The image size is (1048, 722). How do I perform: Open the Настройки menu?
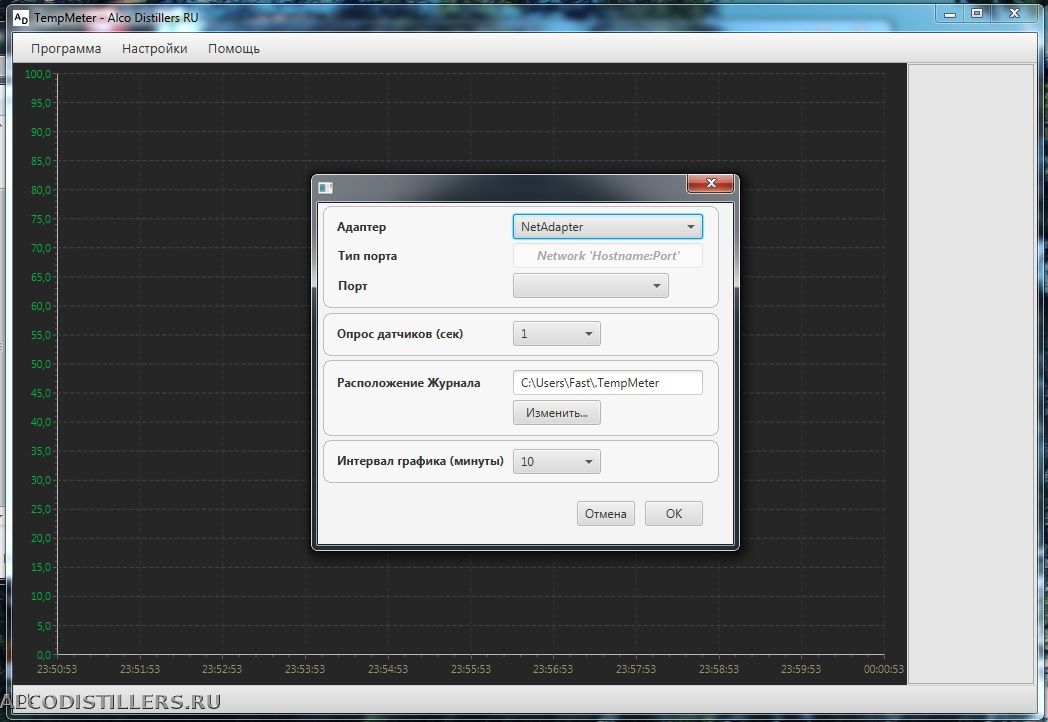(154, 48)
